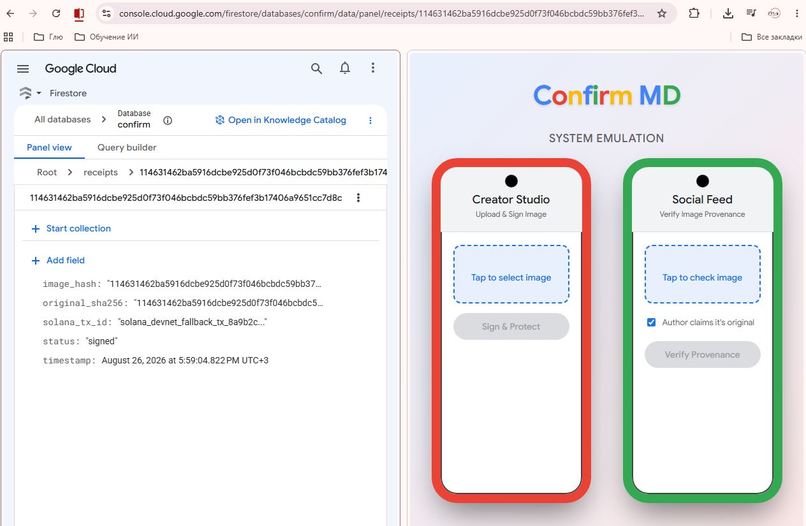Open site information icon in the address bar
Viewport: 806px width, 526px height.
point(106,13)
